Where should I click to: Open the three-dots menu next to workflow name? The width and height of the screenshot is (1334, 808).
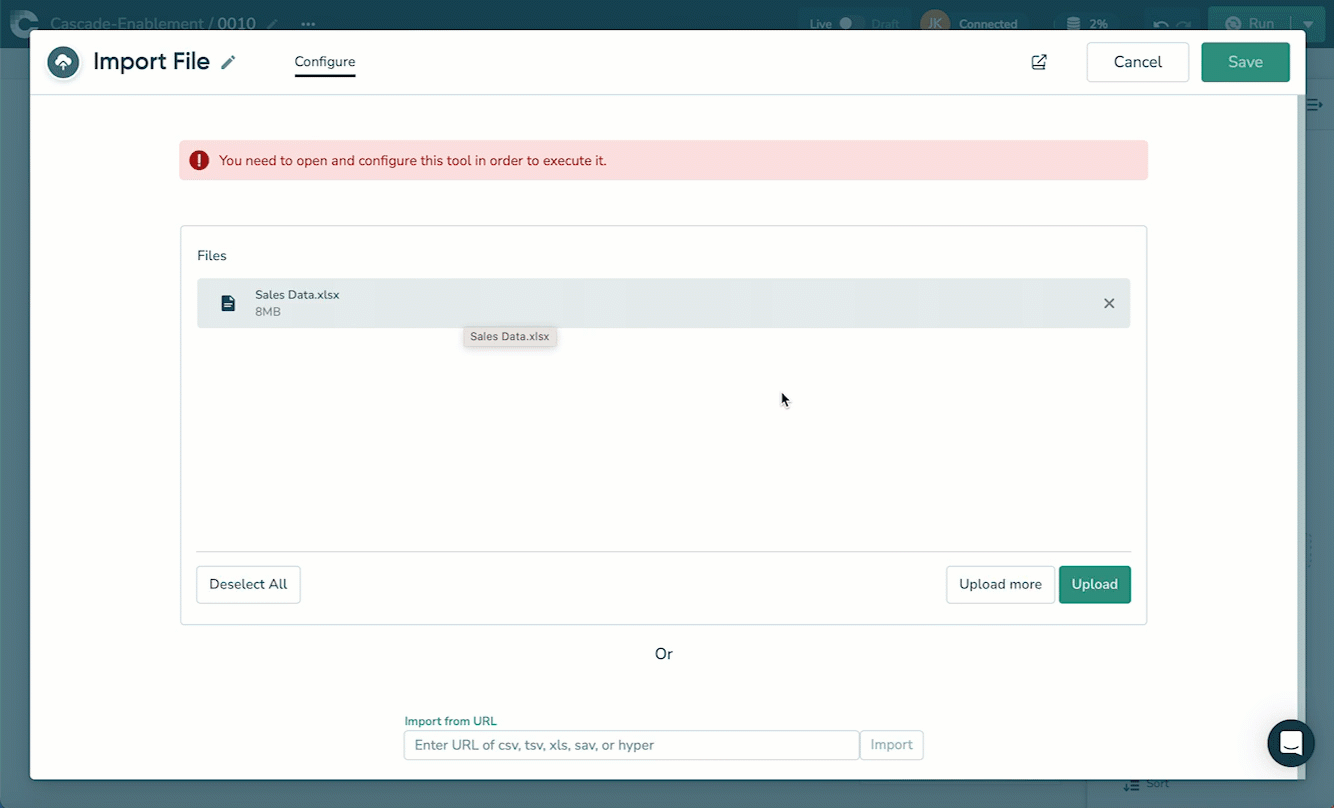pos(308,24)
